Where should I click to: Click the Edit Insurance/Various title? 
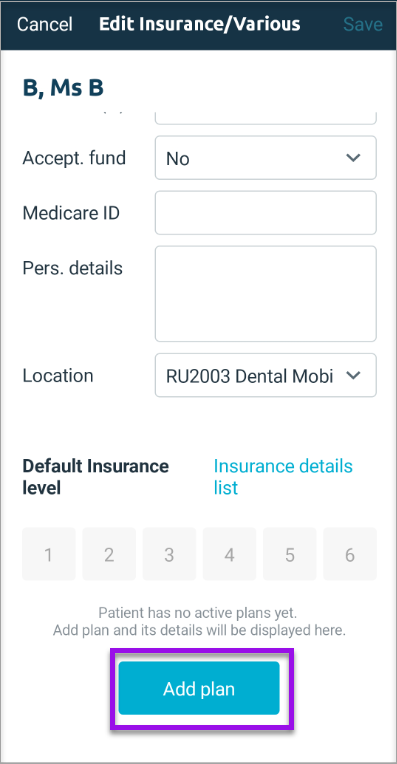[x=200, y=24]
